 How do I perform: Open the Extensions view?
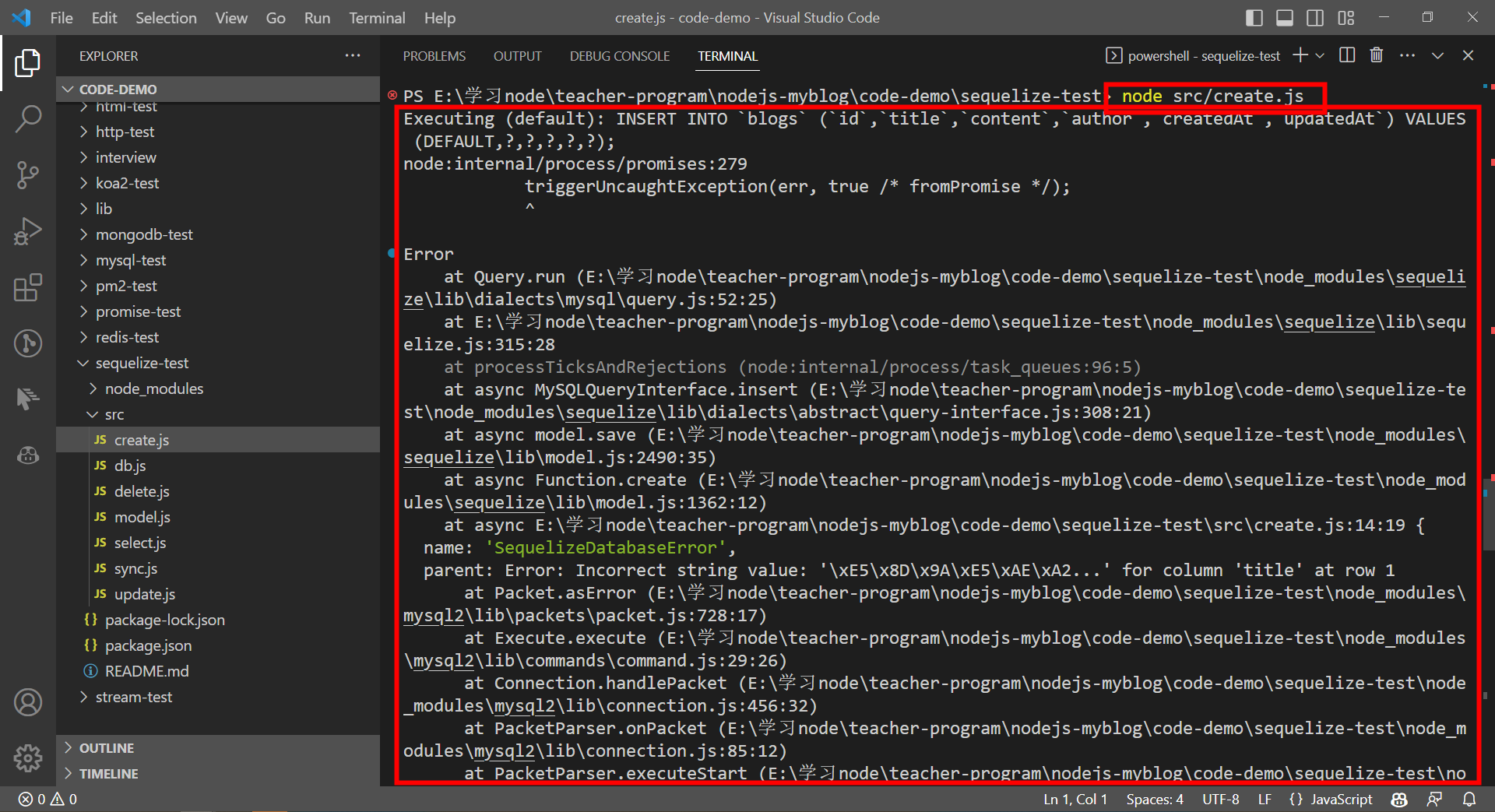click(x=28, y=287)
